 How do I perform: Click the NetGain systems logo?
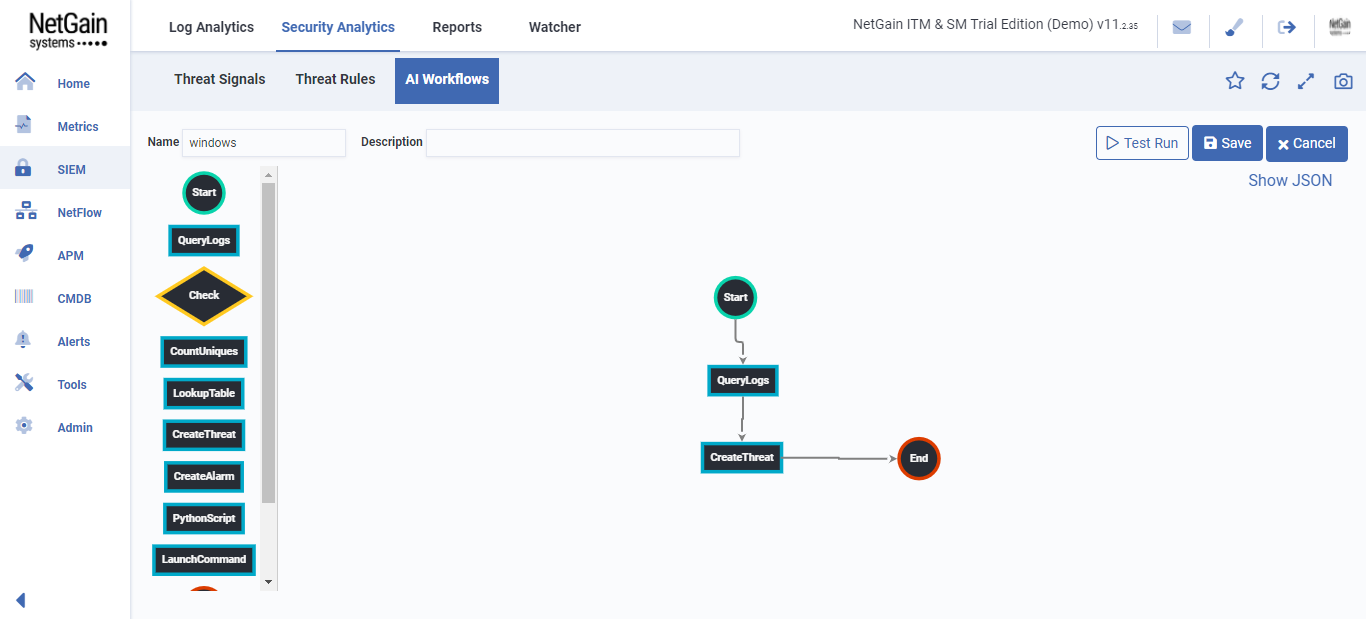click(67, 30)
